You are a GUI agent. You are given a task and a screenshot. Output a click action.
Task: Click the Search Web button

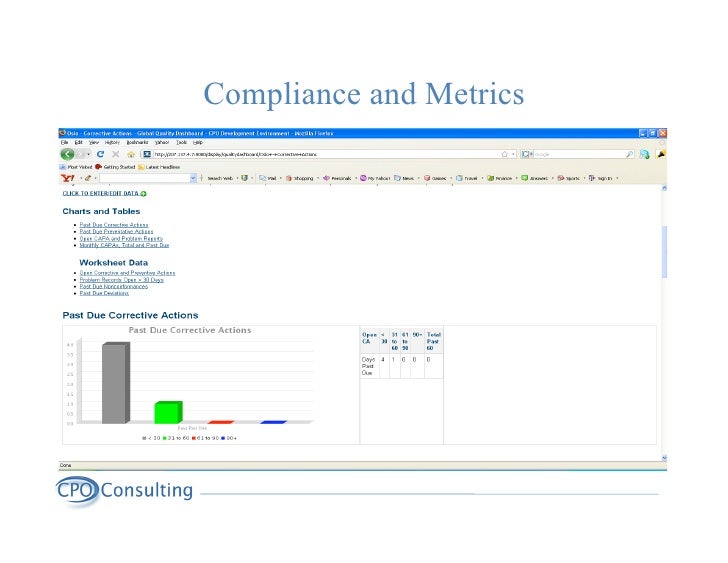220,178
